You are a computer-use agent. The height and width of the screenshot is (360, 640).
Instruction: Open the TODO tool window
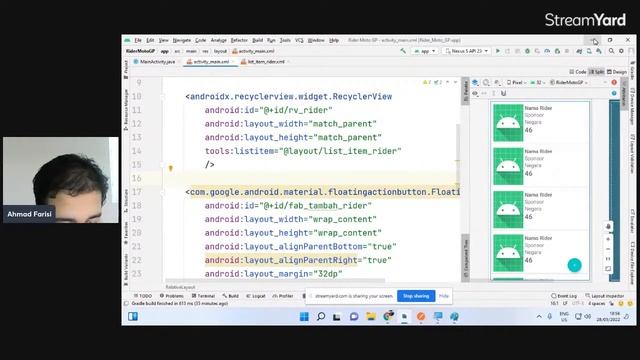point(142,296)
